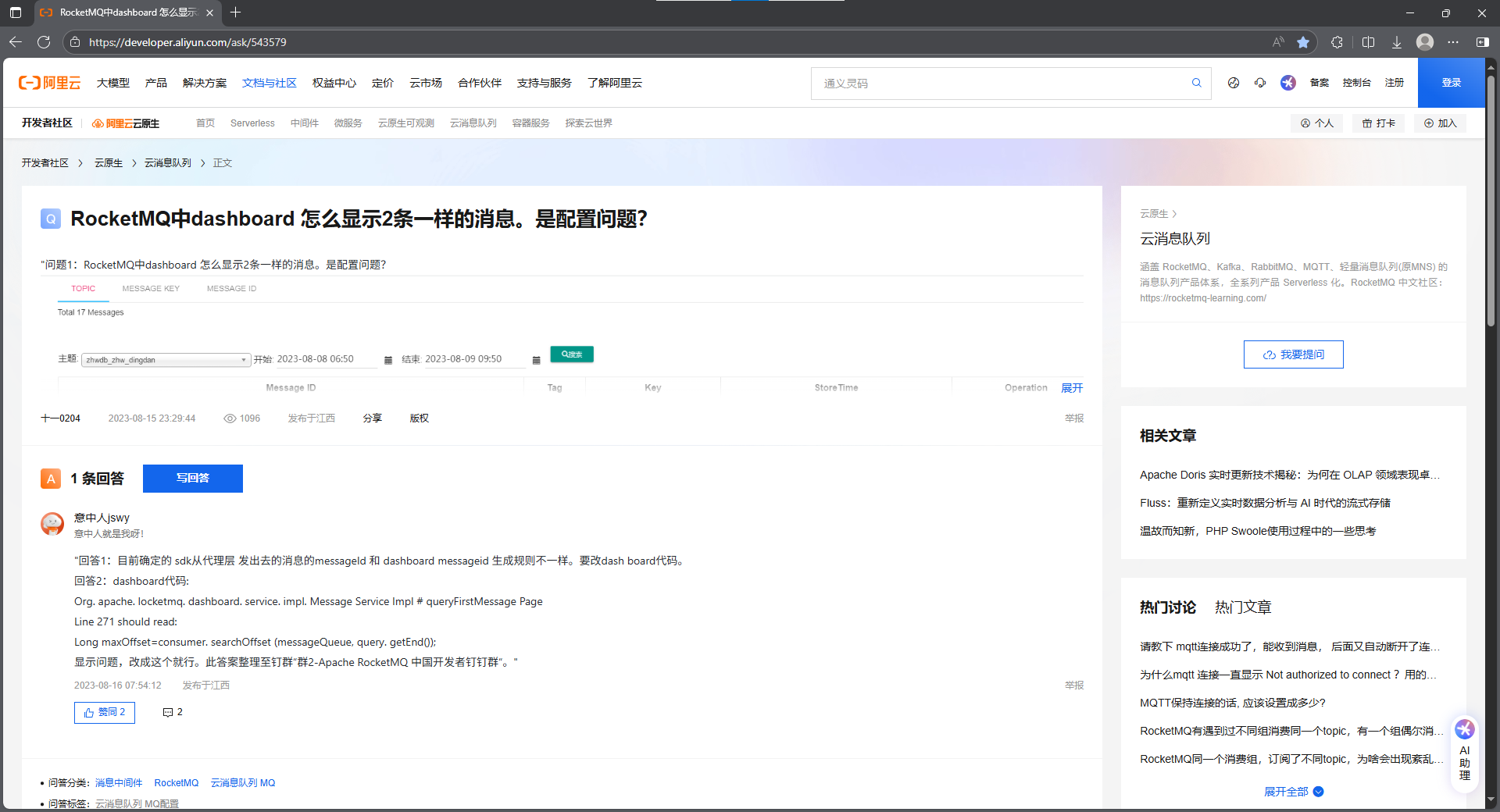Open the globe language icon in header
The width and height of the screenshot is (1500, 812).
click(1234, 83)
